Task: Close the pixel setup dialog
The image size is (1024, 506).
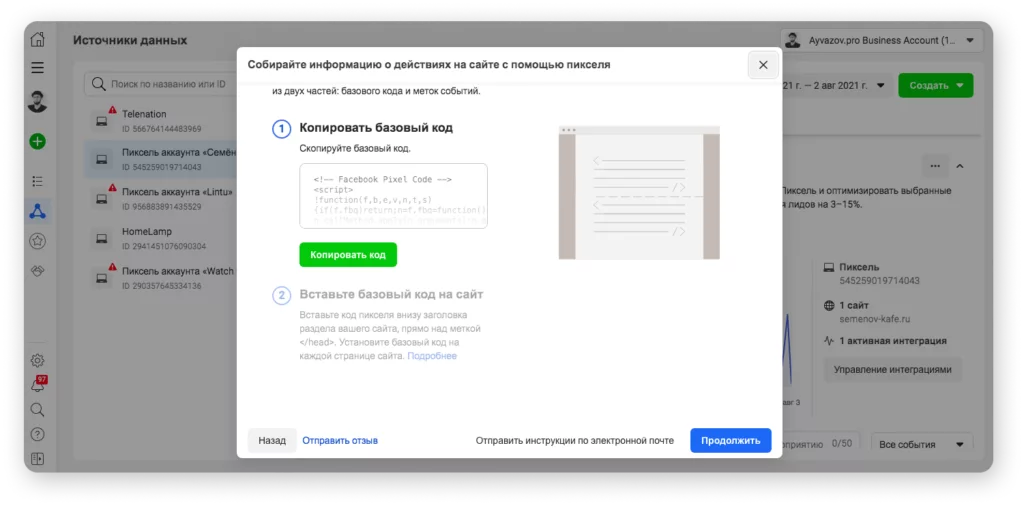Action: point(763,65)
